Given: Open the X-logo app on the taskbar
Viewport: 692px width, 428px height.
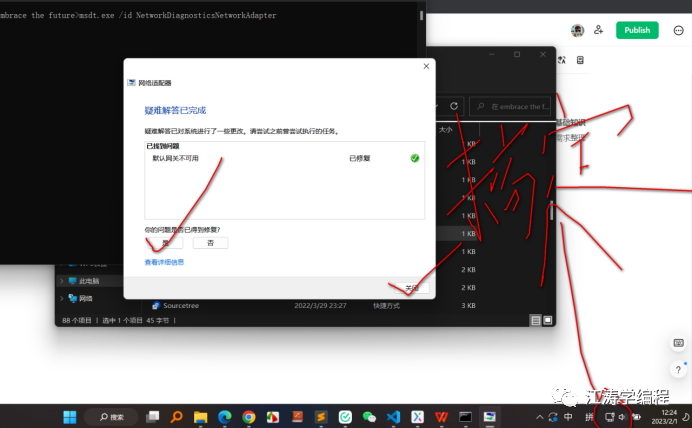Looking at the screenshot, I should (x=417, y=417).
